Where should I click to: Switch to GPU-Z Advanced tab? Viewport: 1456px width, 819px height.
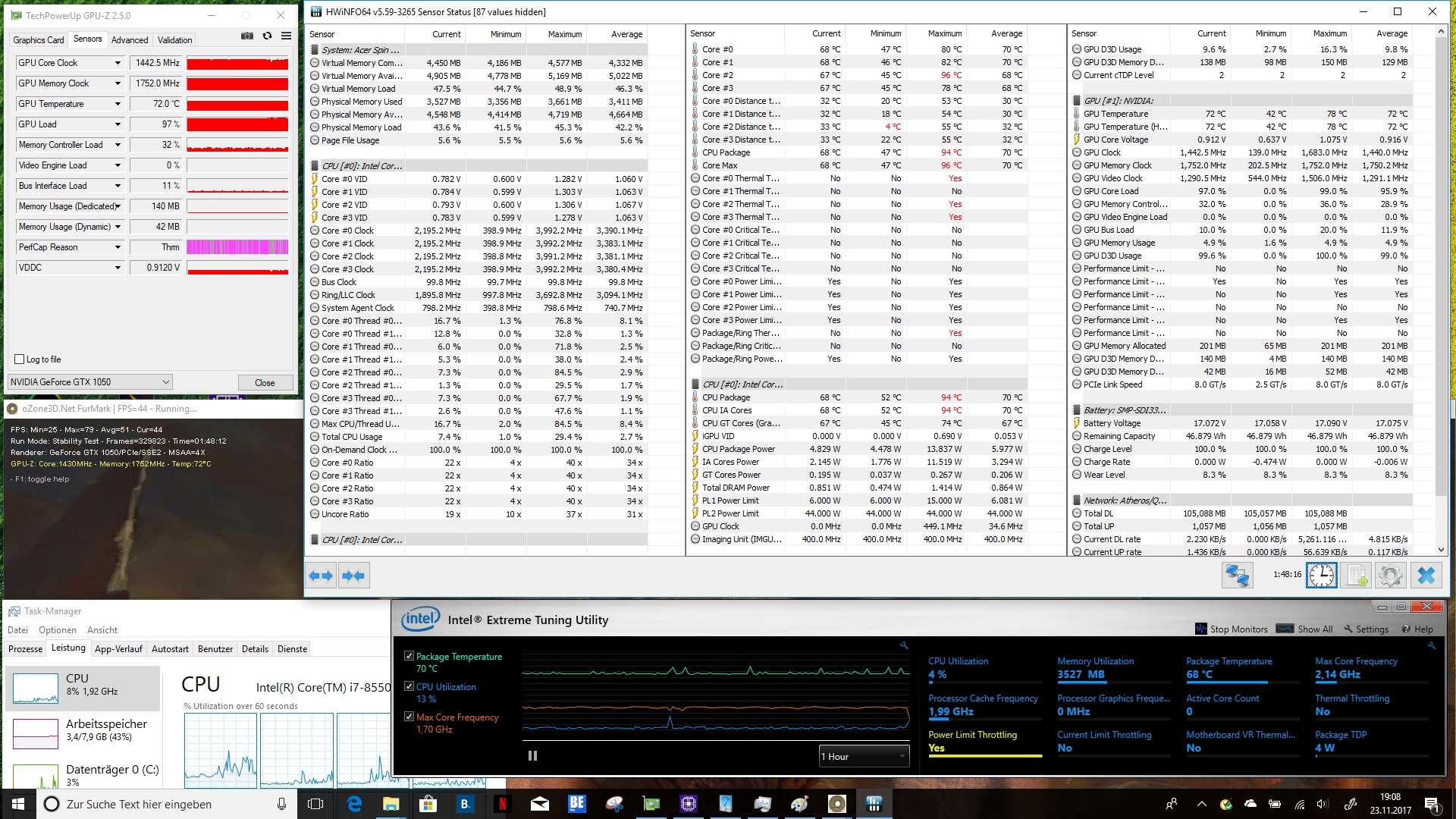point(130,39)
